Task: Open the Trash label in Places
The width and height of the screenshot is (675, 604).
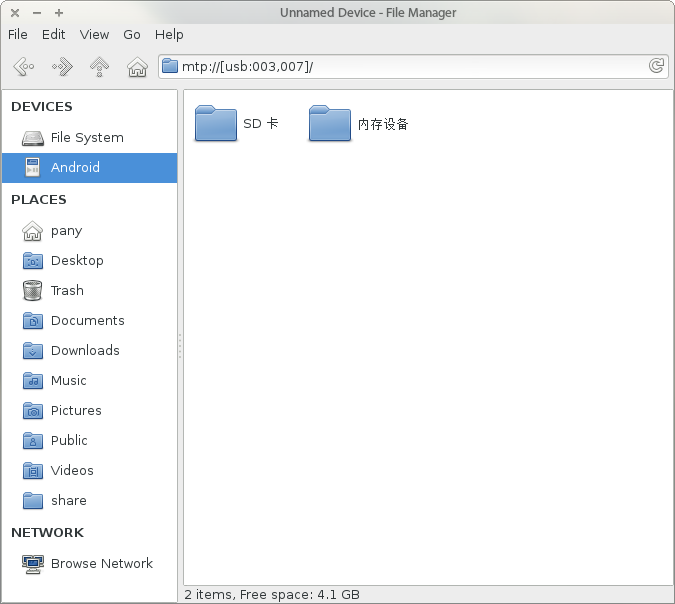Action: pyautogui.click(x=67, y=290)
